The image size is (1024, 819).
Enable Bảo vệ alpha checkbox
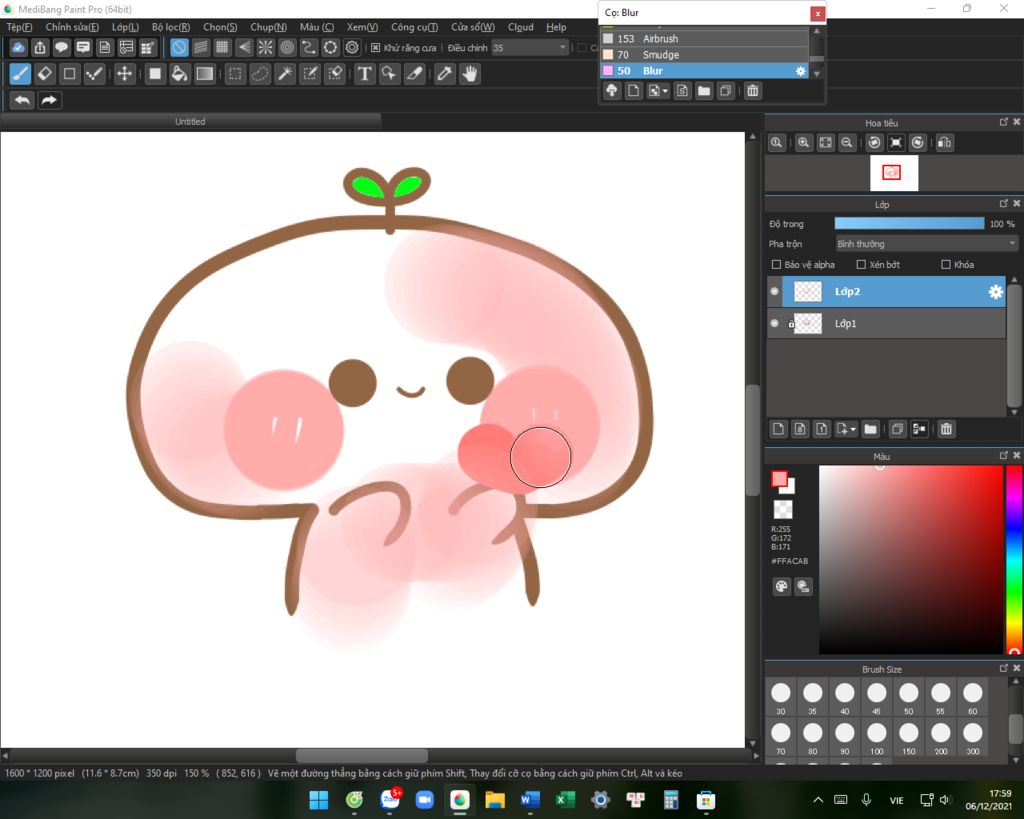776,265
